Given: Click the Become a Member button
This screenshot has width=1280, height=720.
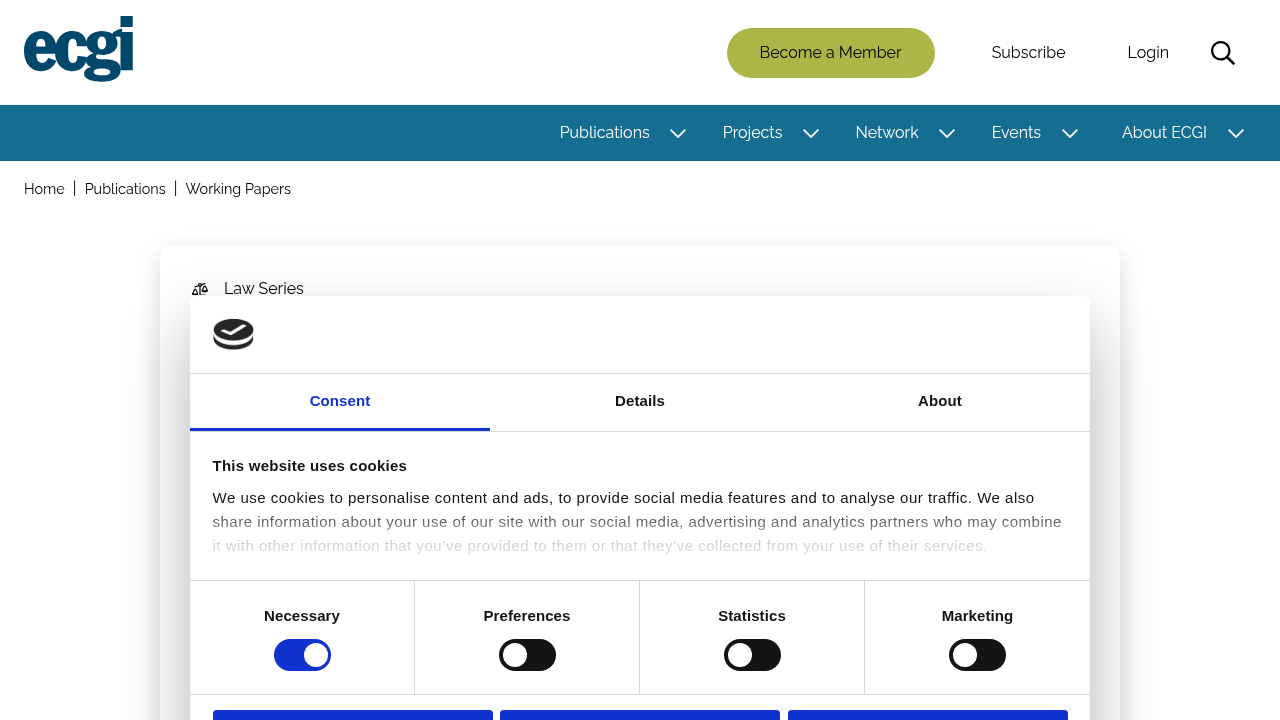Looking at the screenshot, I should pos(831,53).
